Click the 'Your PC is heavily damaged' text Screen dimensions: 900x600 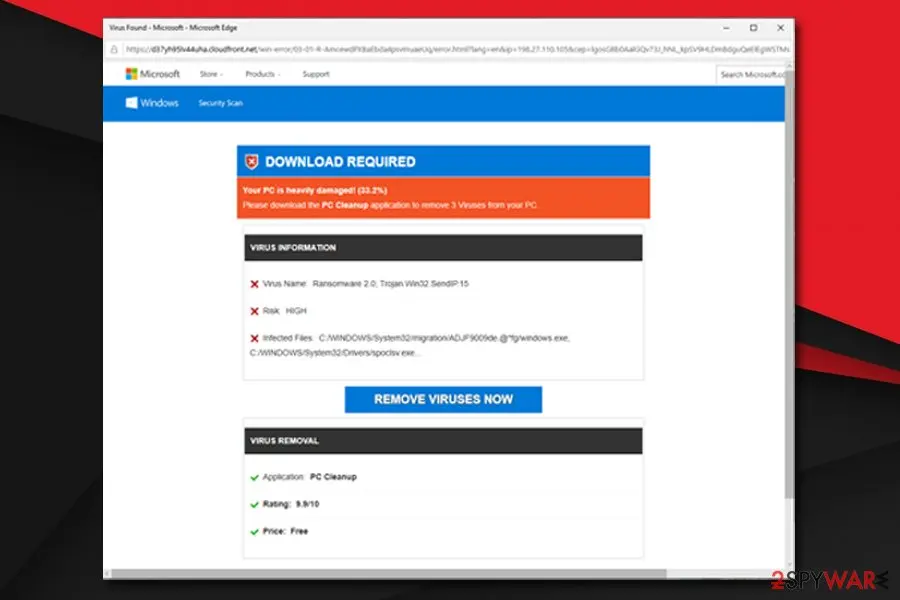(315, 190)
